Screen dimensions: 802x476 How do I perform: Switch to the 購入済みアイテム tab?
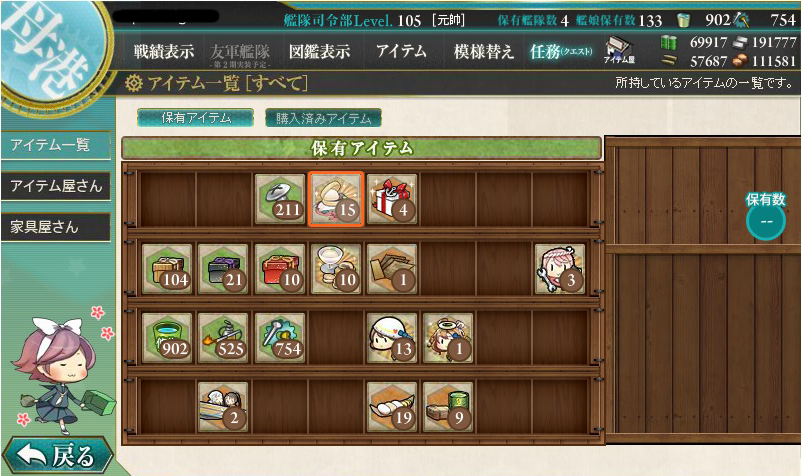pyautogui.click(x=323, y=118)
